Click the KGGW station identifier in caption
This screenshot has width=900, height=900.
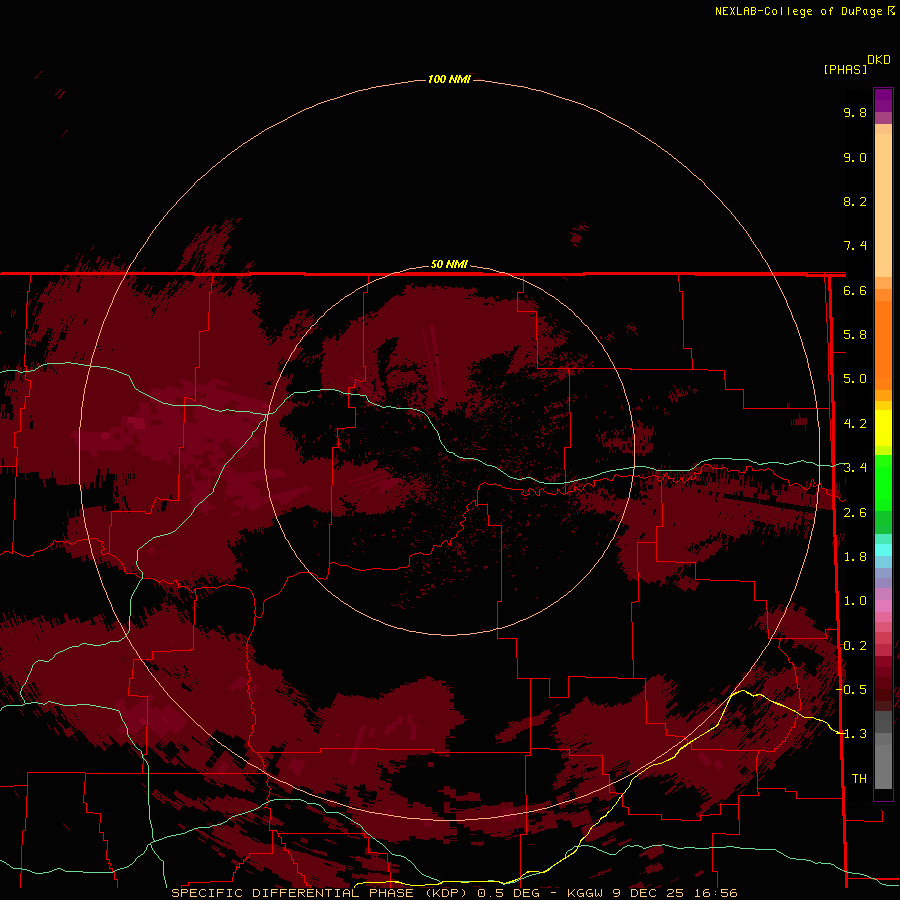[x=585, y=893]
